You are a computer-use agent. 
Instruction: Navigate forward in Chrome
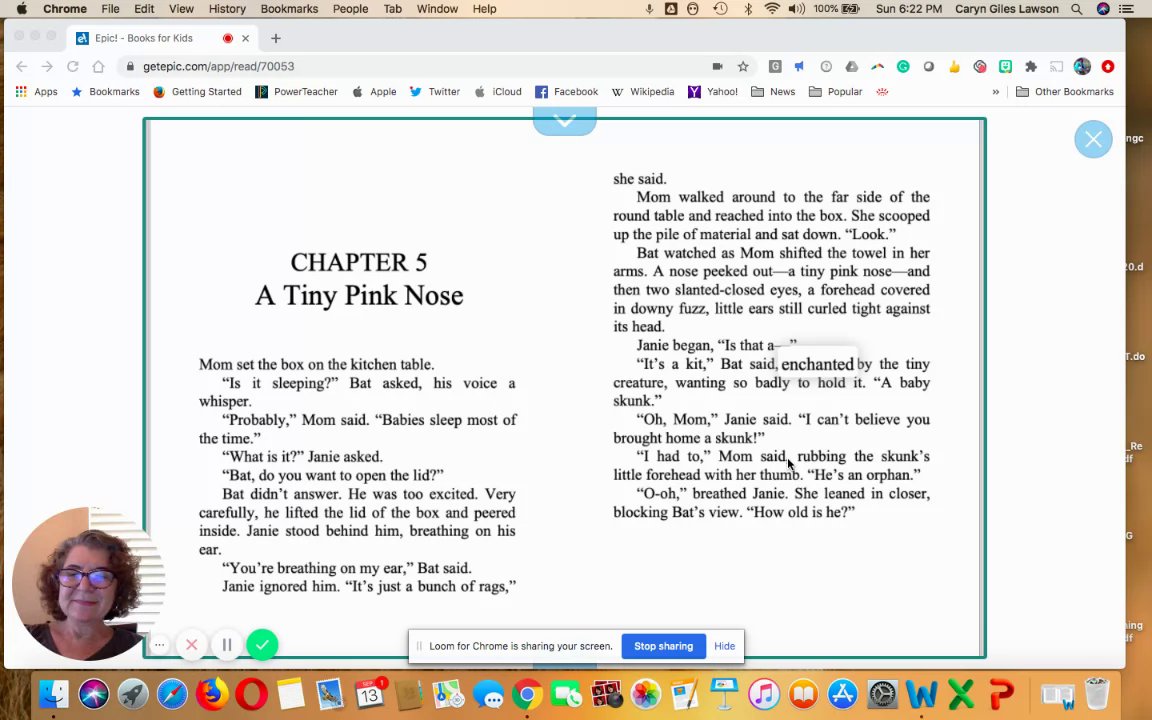click(x=47, y=66)
